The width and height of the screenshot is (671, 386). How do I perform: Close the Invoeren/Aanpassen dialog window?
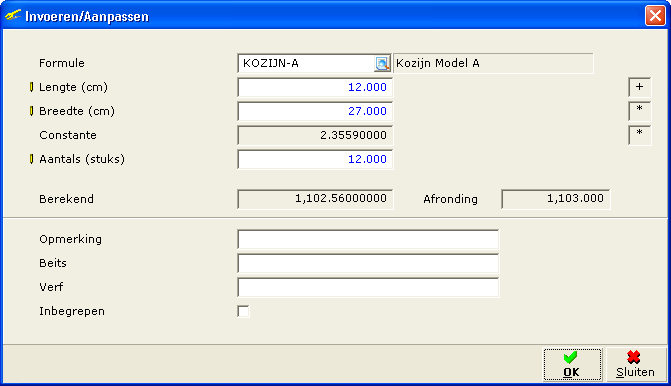pos(655,16)
